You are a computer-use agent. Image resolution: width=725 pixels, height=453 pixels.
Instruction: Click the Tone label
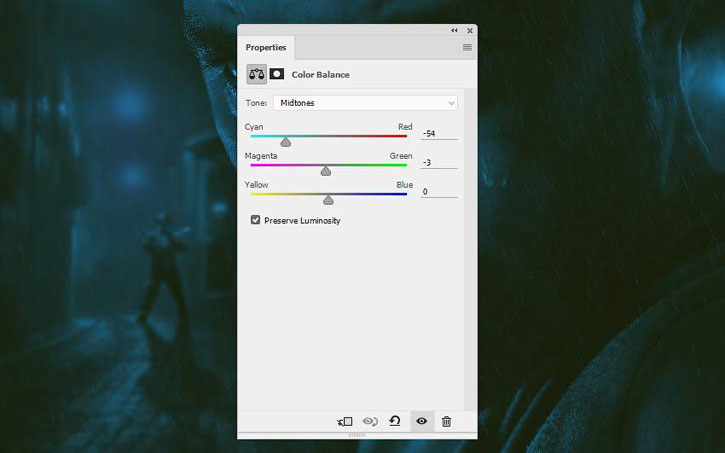(256, 103)
